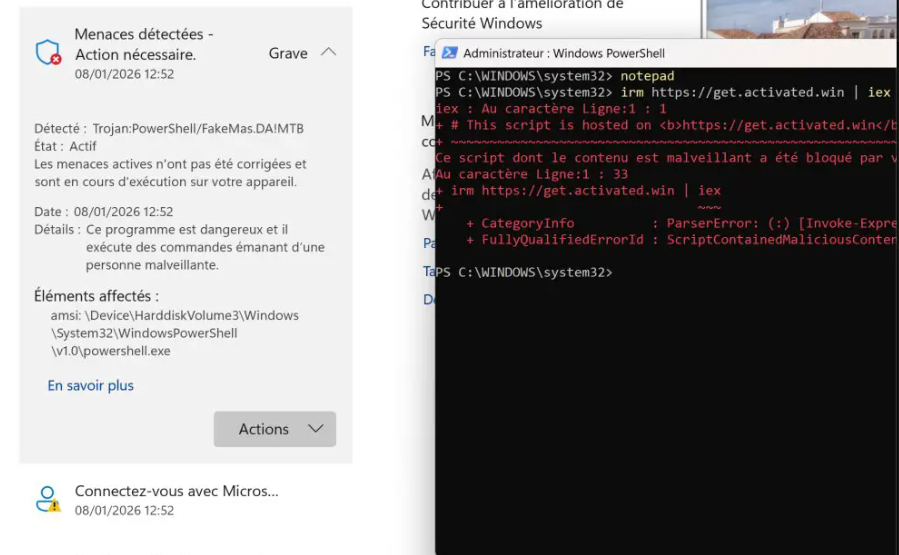Click the 'FullyQualifiedErrorId' line in PowerShell
The image size is (899, 555).
[x=682, y=240]
